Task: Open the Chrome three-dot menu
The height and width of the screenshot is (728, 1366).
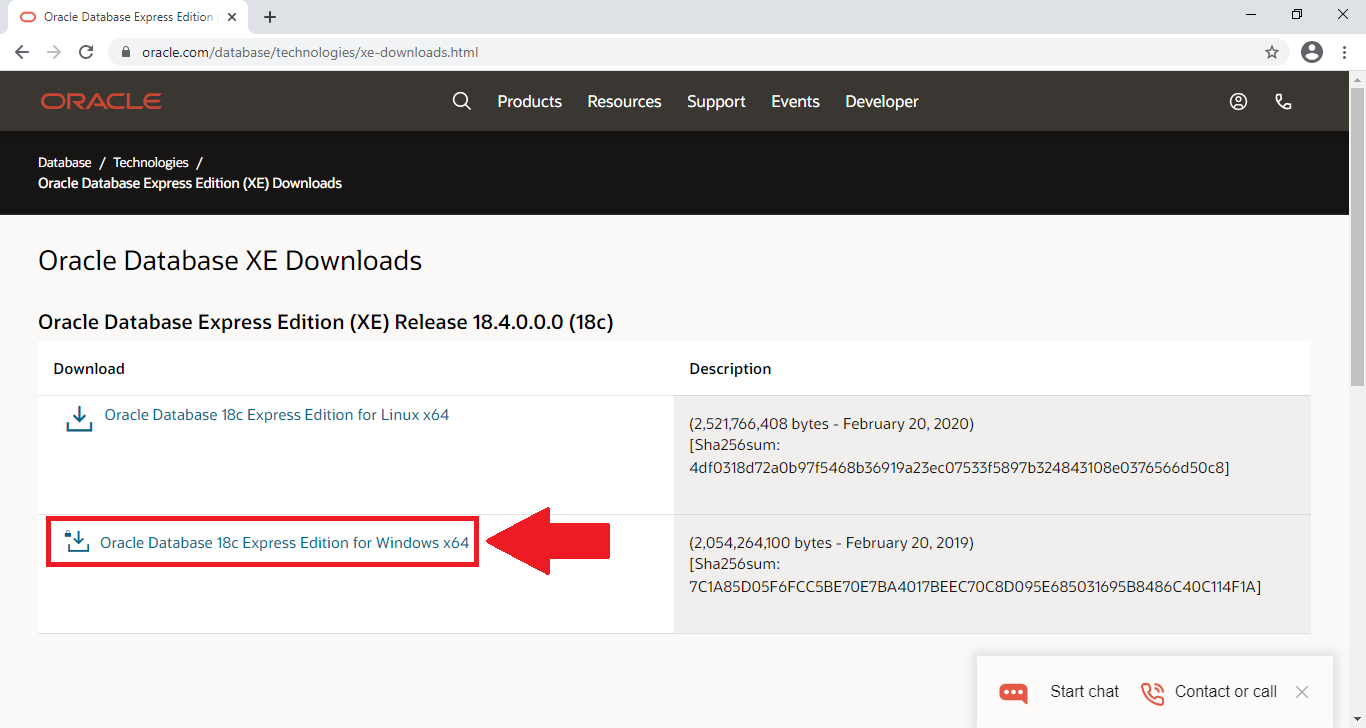Action: tap(1344, 52)
